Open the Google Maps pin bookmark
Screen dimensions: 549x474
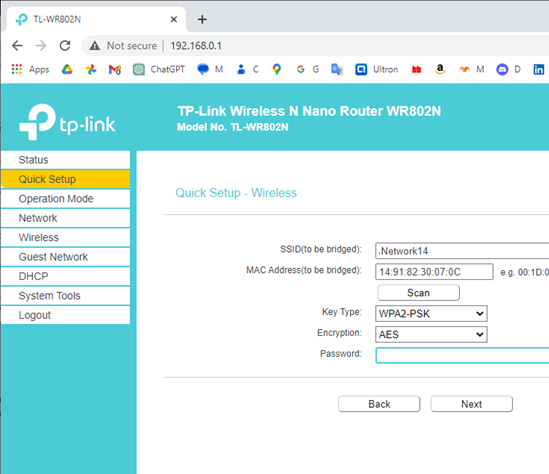point(277,69)
